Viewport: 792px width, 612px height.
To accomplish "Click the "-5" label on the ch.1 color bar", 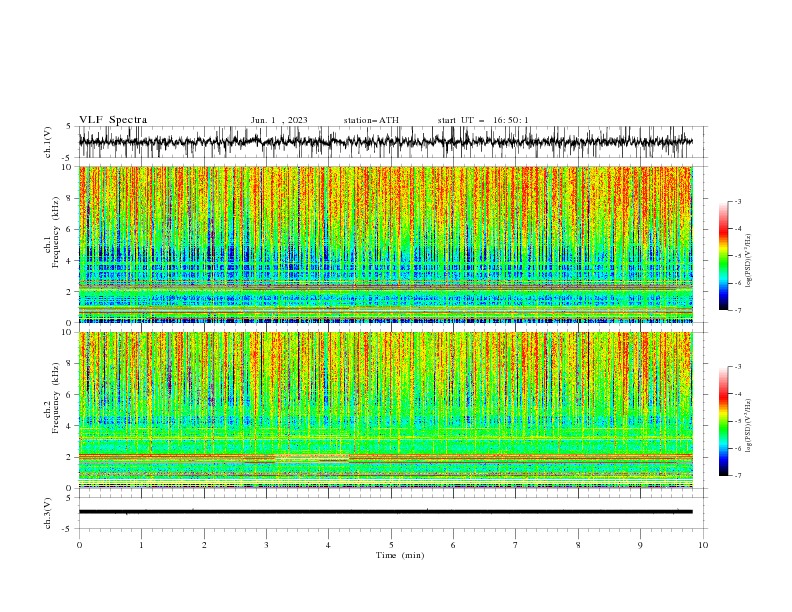I will tap(738, 256).
